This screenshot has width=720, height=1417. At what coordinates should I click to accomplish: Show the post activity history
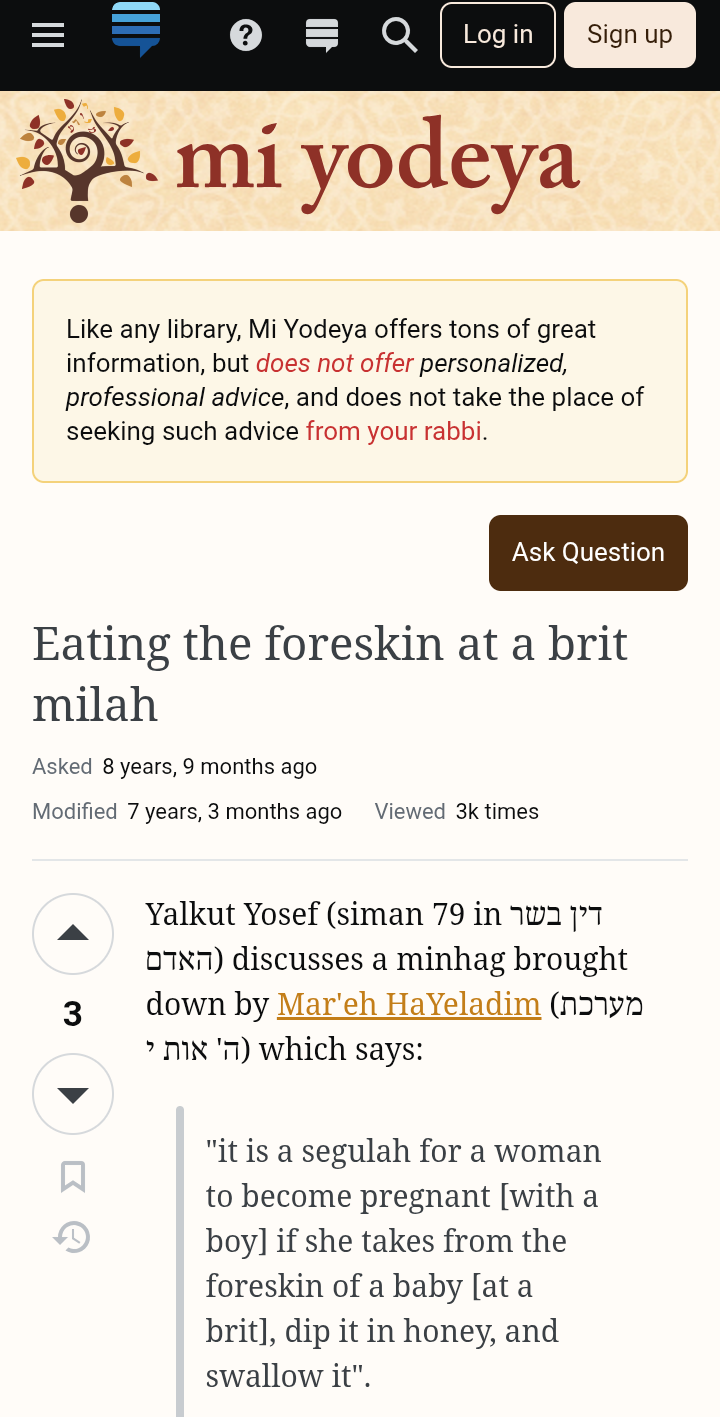73,1238
